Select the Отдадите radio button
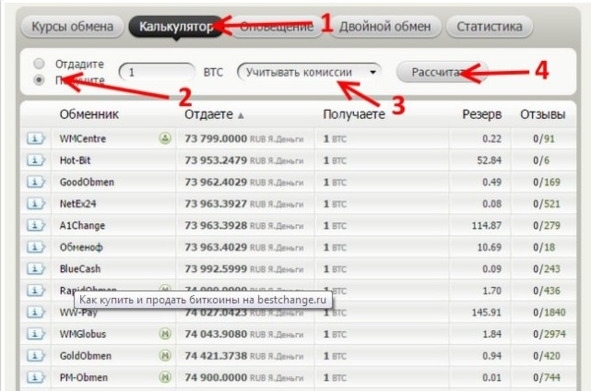591x391 pixels. [39, 64]
